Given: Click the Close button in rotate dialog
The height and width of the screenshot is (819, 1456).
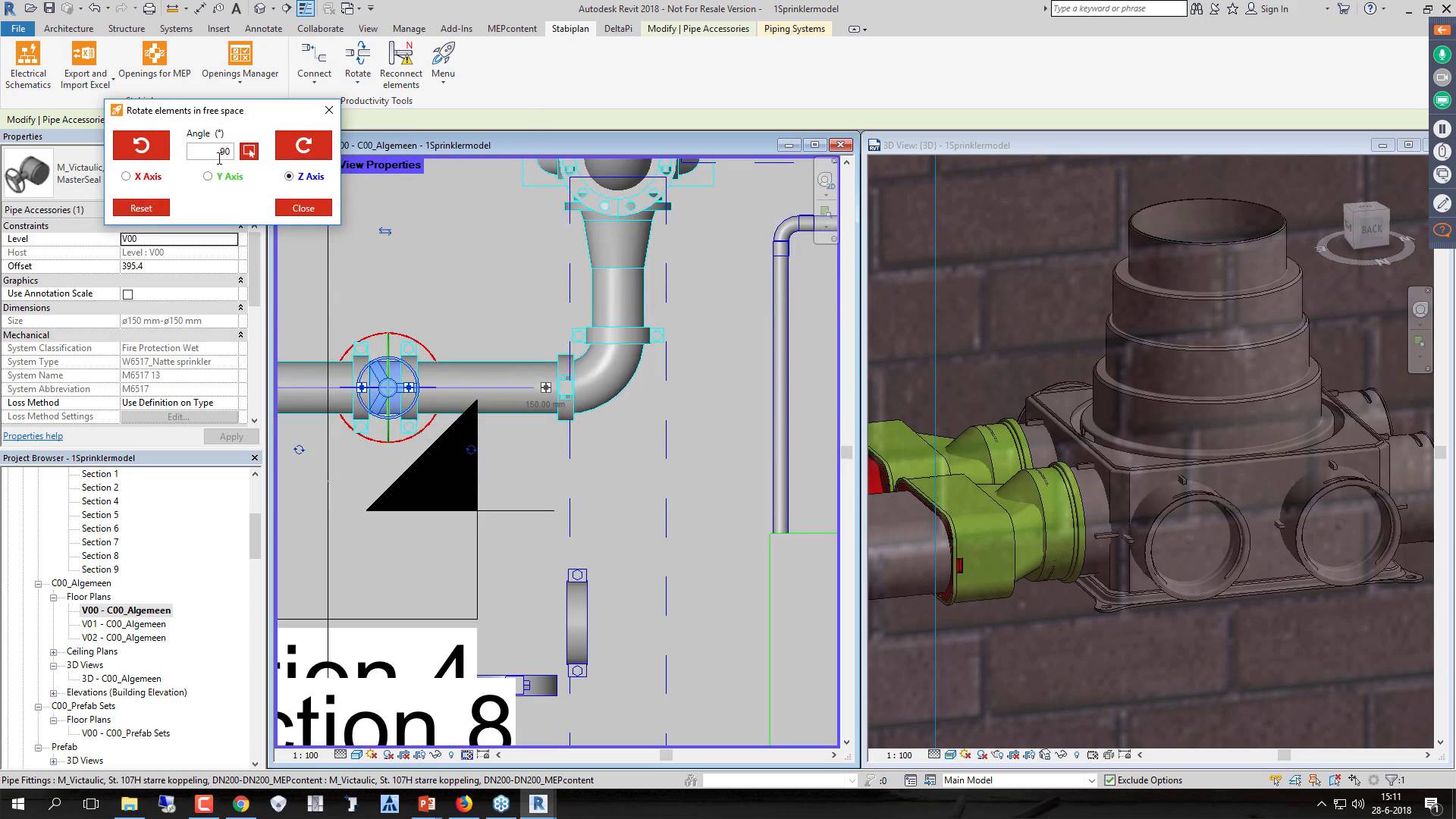Looking at the screenshot, I should pyautogui.click(x=303, y=207).
